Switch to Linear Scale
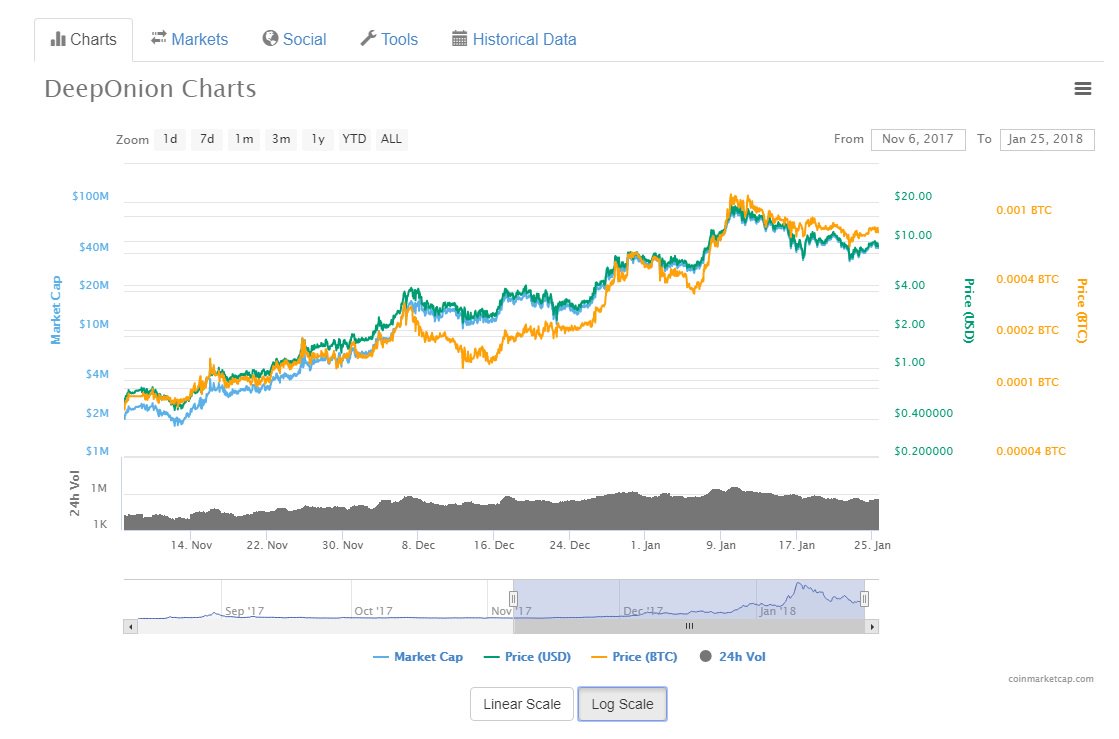 coord(522,704)
